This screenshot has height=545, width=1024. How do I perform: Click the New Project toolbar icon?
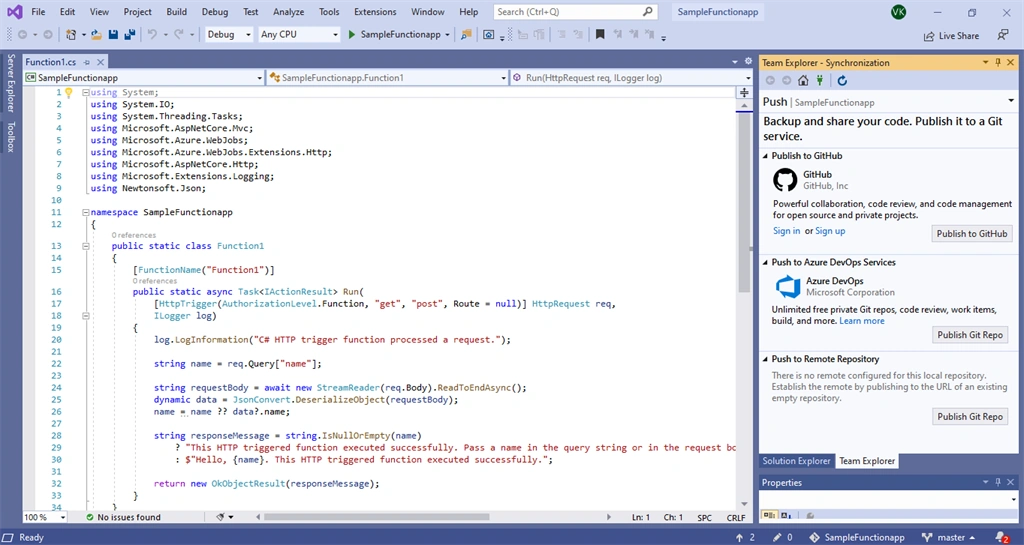[x=71, y=35]
